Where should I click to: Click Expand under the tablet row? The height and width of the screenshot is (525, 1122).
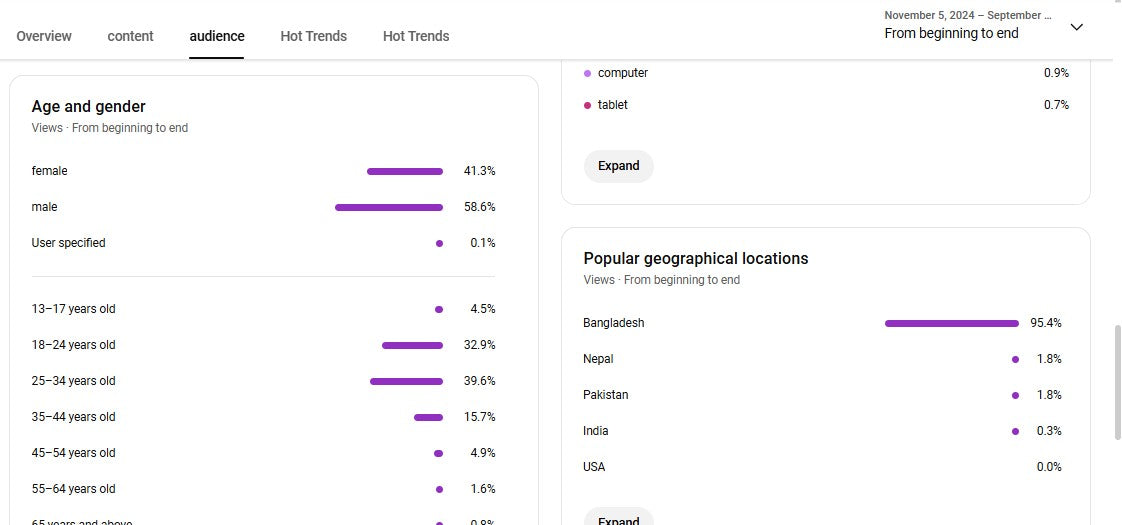click(x=618, y=166)
